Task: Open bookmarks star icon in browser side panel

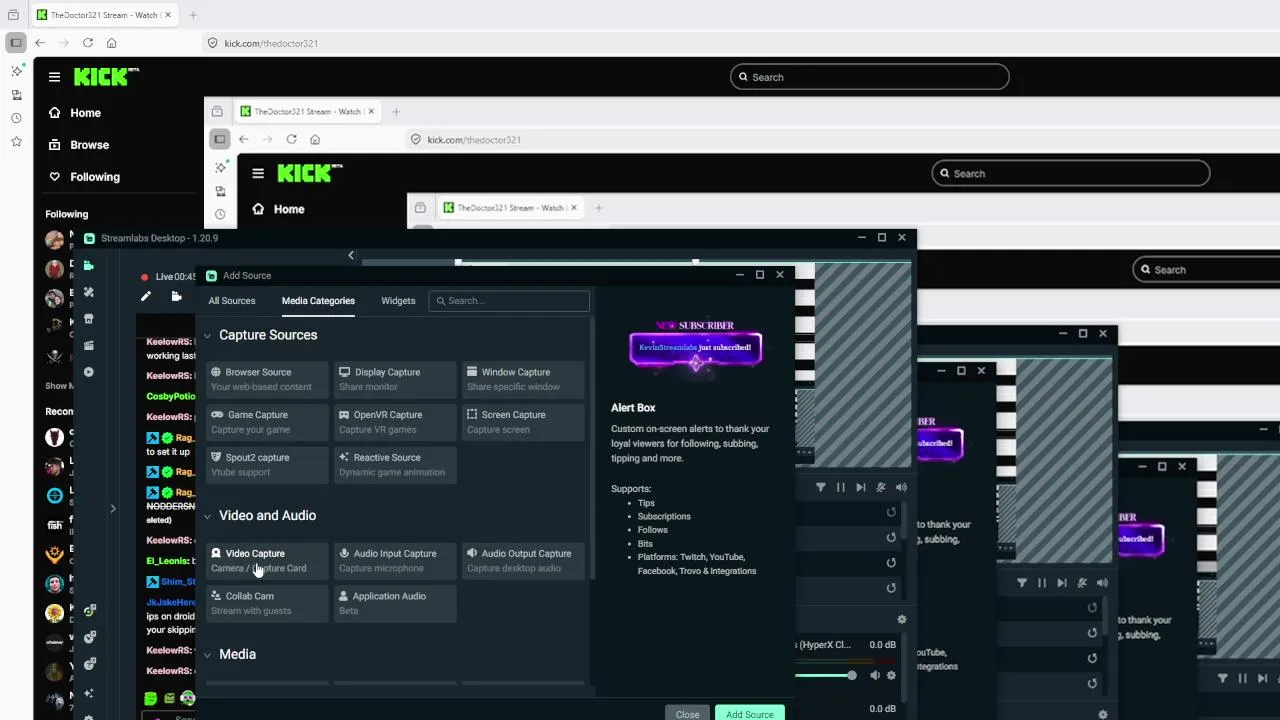Action: pyautogui.click(x=16, y=142)
